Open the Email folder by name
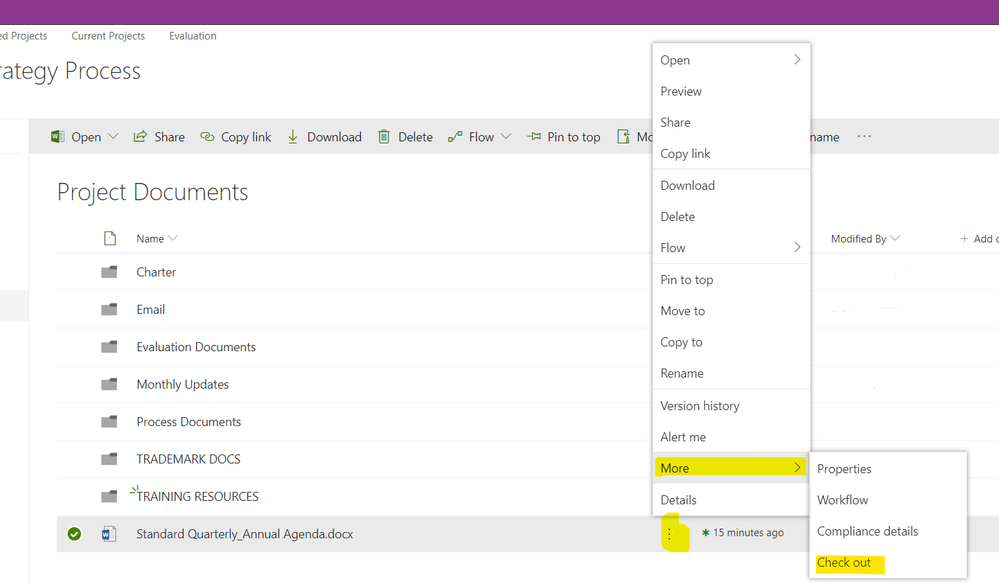The height and width of the screenshot is (584, 999). tap(150, 310)
